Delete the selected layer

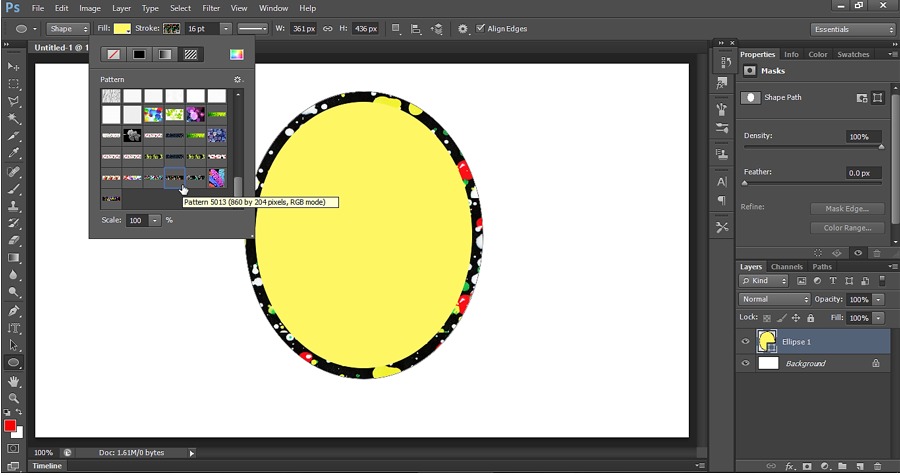coord(877,466)
